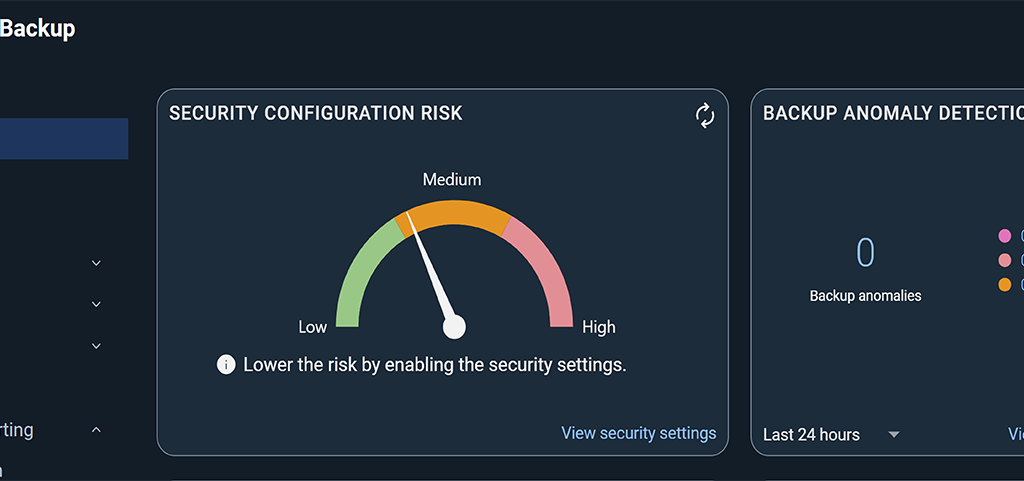This screenshot has height=481, width=1024.
Task: Open the View security settings link
Action: (x=638, y=433)
